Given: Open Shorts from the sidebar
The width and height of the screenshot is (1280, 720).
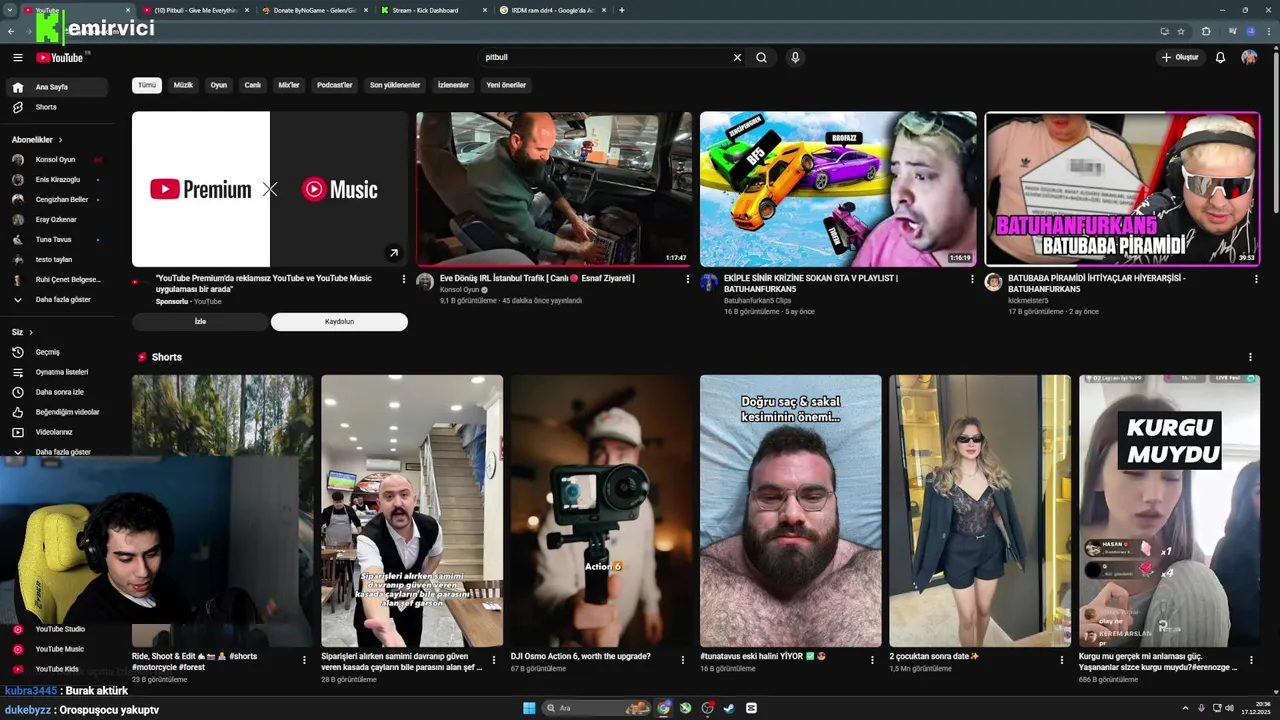Looking at the screenshot, I should click(56, 107).
